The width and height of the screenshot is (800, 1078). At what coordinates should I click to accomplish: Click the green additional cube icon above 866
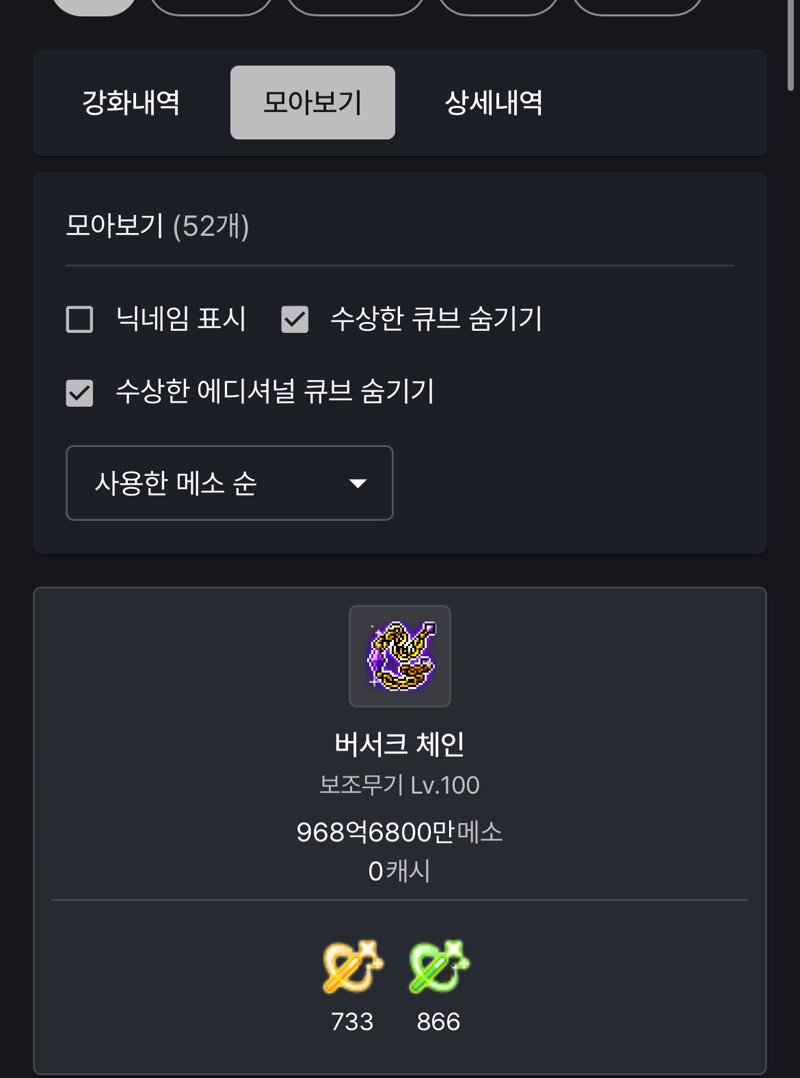(x=438, y=967)
